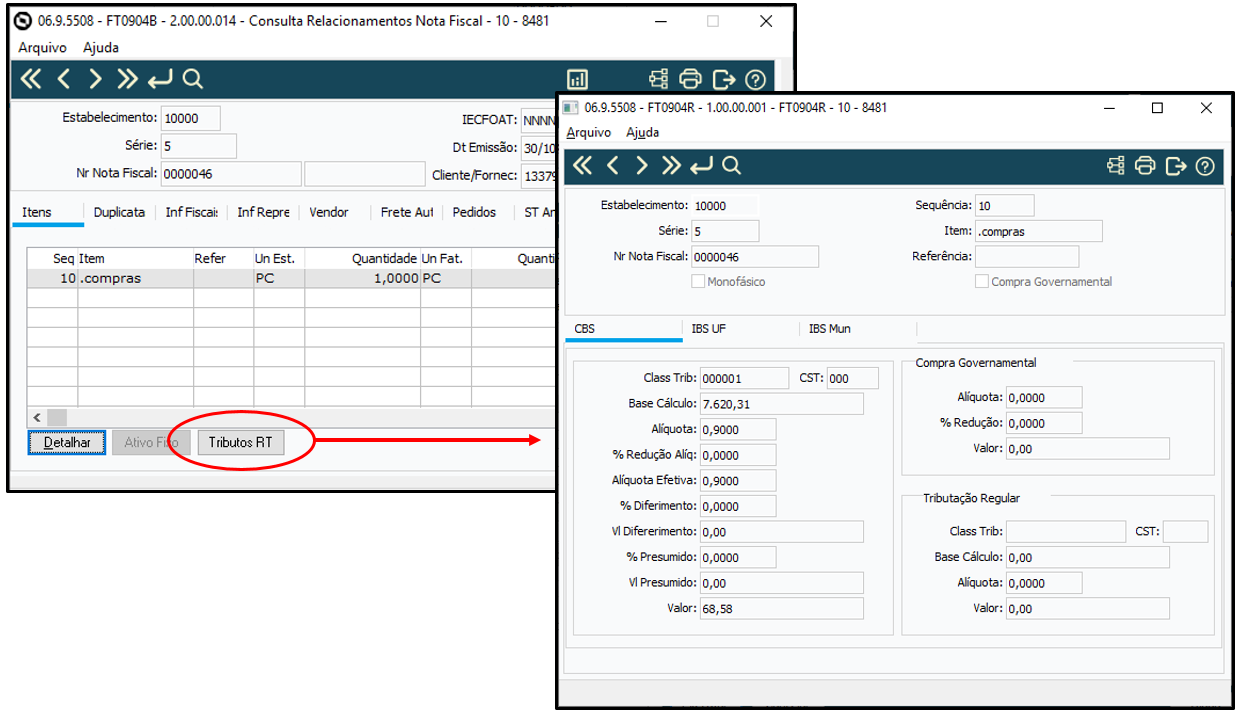1247x712 pixels.
Task: Select the Duplicata tab
Action: tap(119, 212)
